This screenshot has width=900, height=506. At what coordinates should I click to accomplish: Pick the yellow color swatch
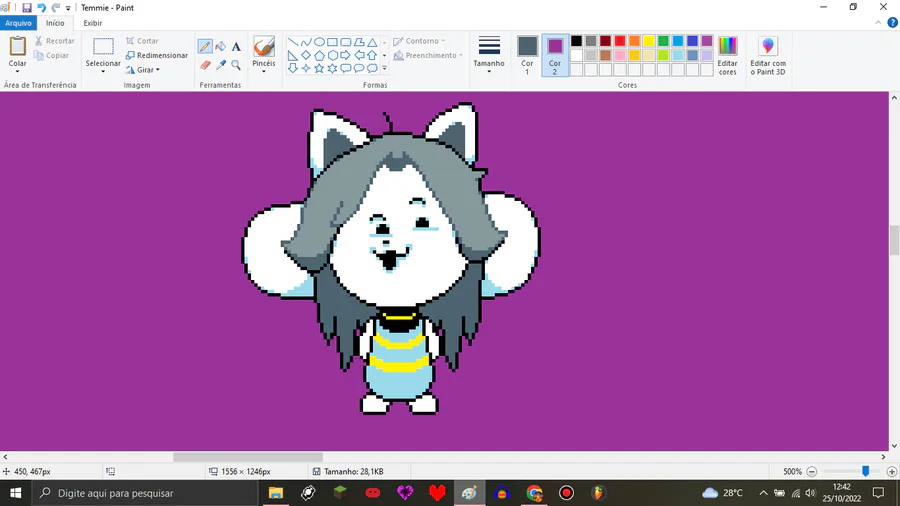pos(648,41)
